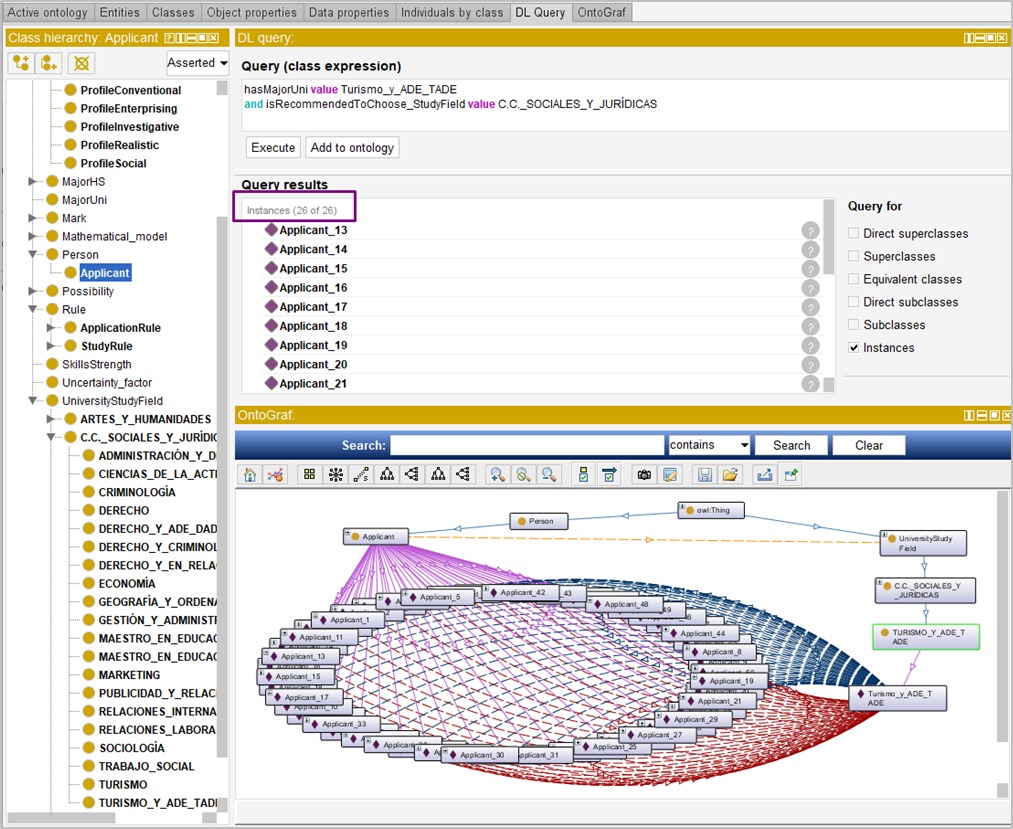
Task: Apply the radial layout icon
Action: coord(335,475)
